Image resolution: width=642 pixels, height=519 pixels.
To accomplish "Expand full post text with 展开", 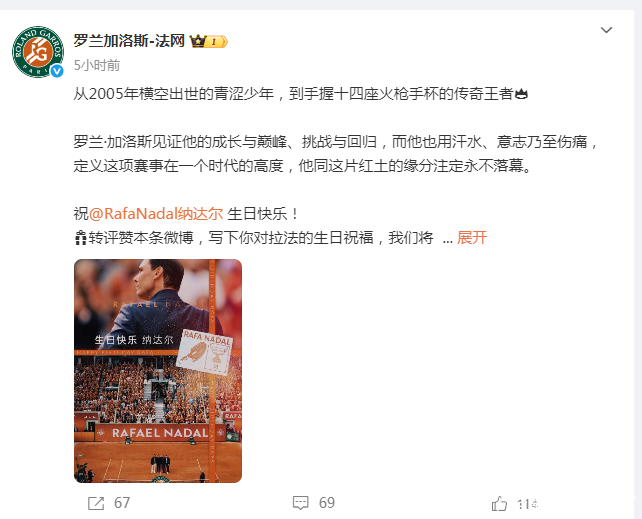I will [472, 237].
